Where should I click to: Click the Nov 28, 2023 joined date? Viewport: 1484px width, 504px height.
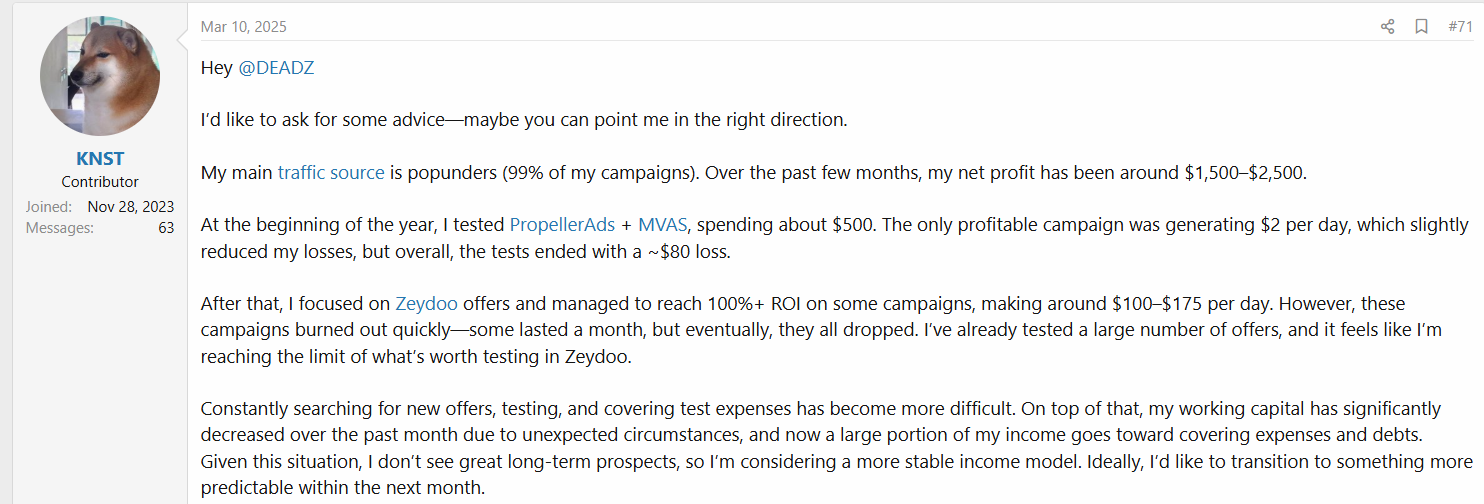click(131, 207)
